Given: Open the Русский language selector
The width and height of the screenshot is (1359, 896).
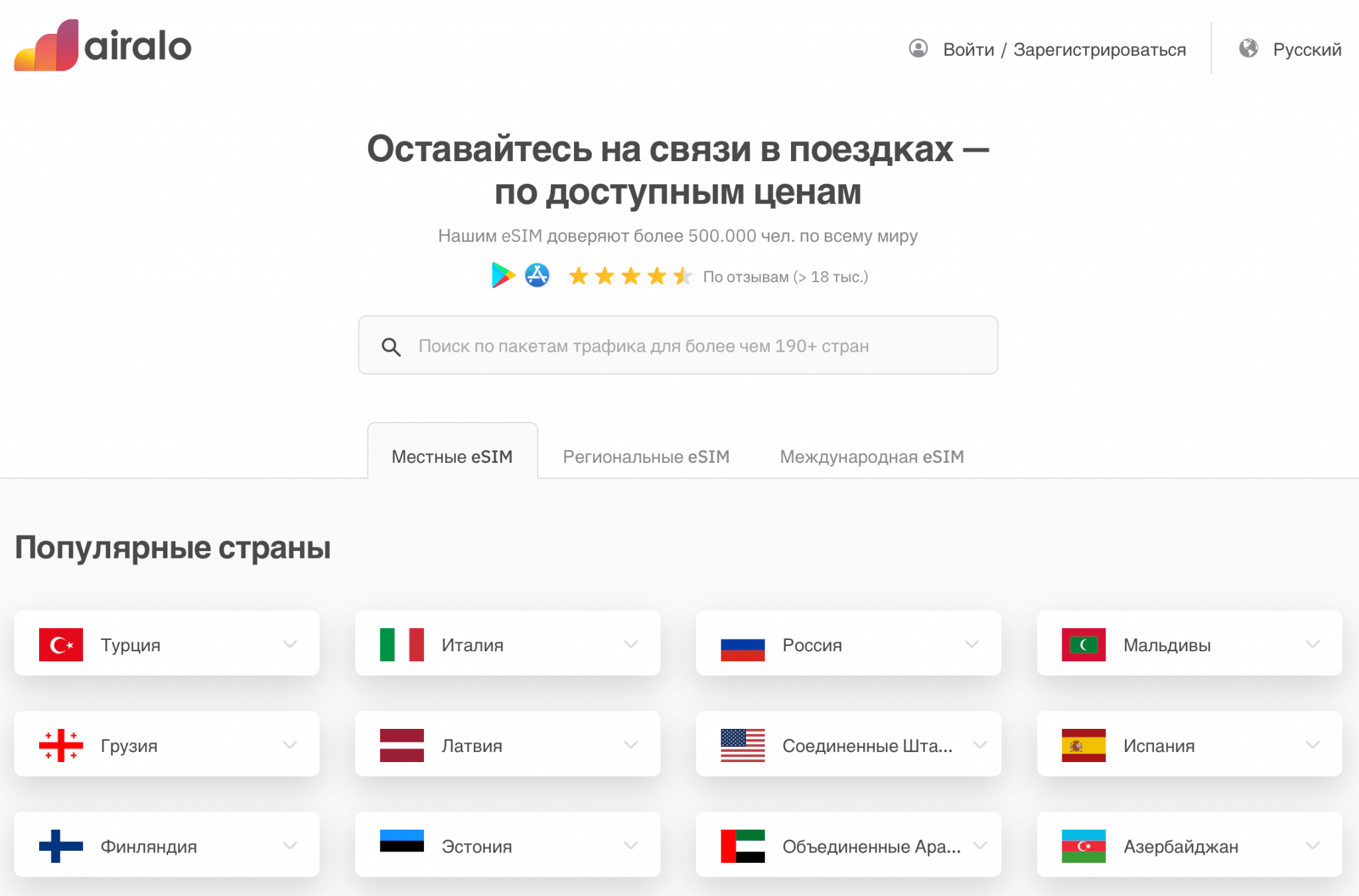Looking at the screenshot, I should pos(1307,49).
